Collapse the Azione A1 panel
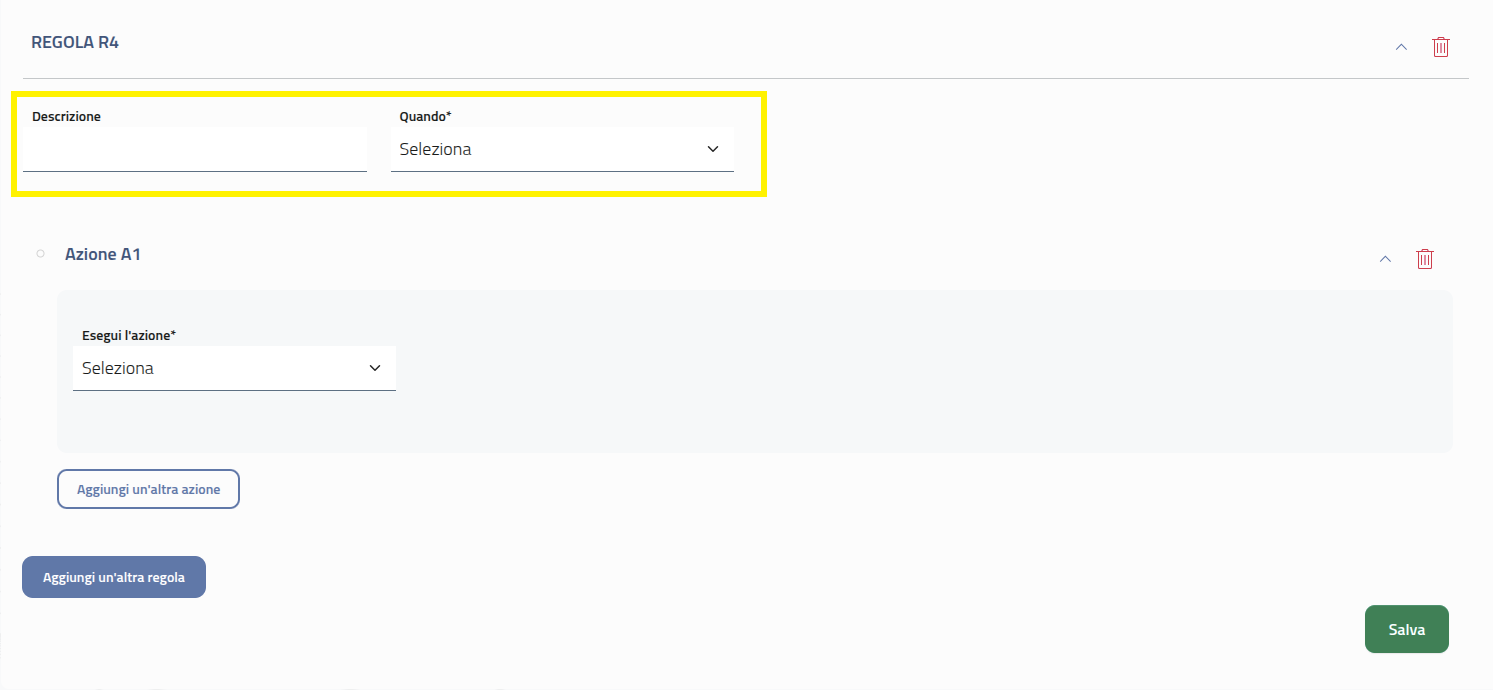Image resolution: width=1493 pixels, height=690 pixels. [1385, 259]
